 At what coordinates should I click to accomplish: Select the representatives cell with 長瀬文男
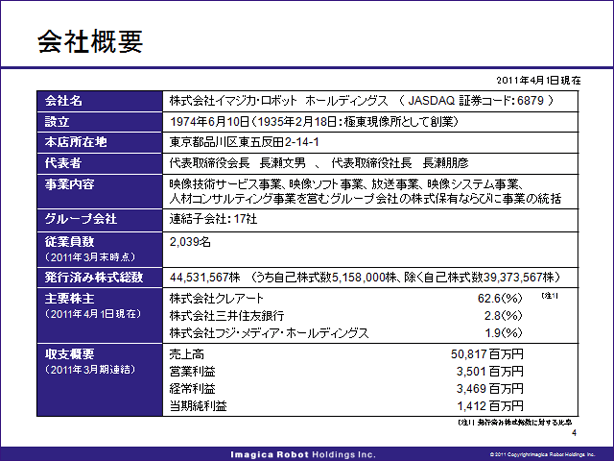(319, 163)
